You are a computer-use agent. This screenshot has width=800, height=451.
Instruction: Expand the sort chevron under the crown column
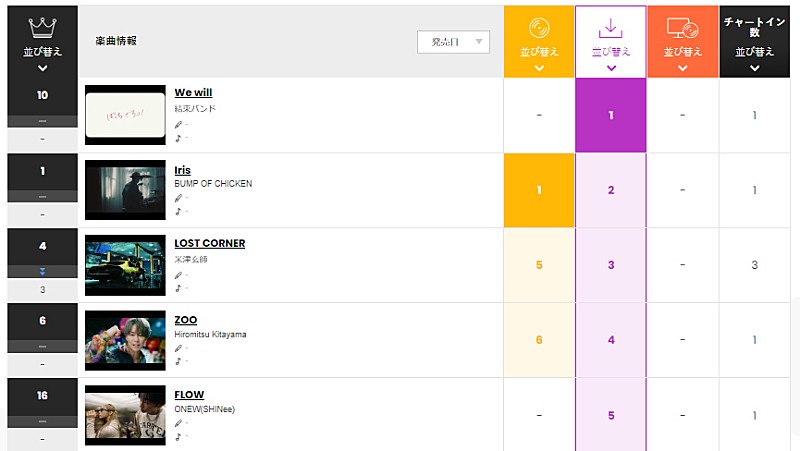(x=42, y=68)
